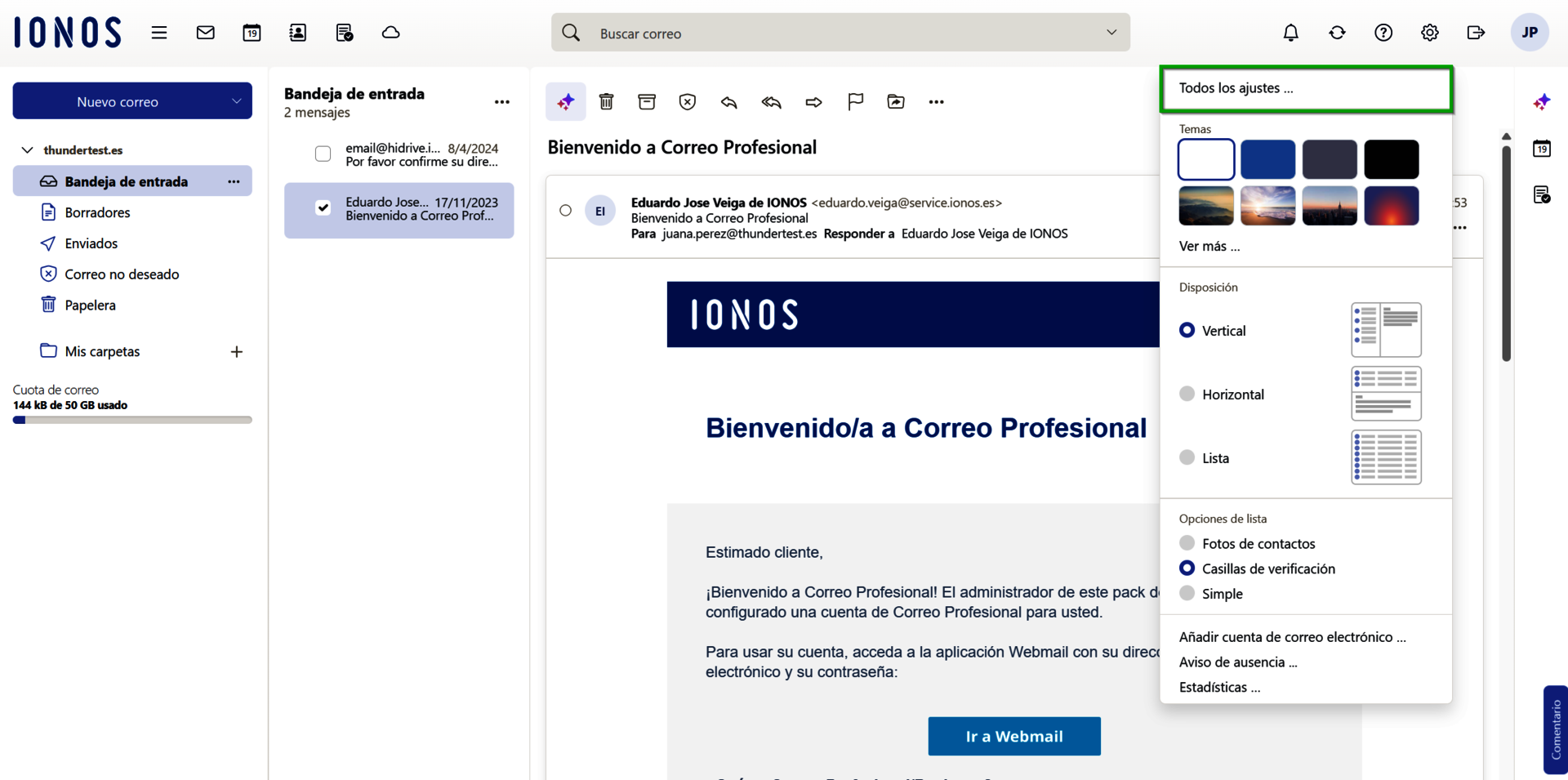Flag the open email with the flag icon
1568x780 pixels.
(854, 101)
